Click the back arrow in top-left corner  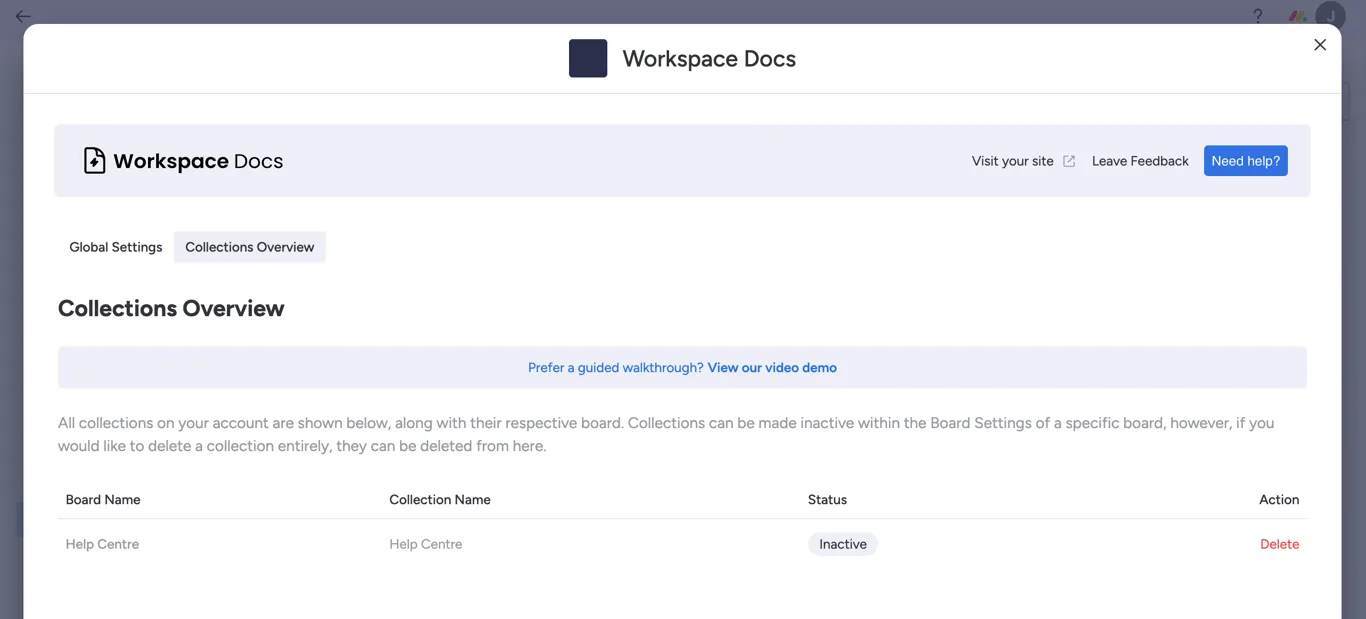pyautogui.click(x=23, y=16)
